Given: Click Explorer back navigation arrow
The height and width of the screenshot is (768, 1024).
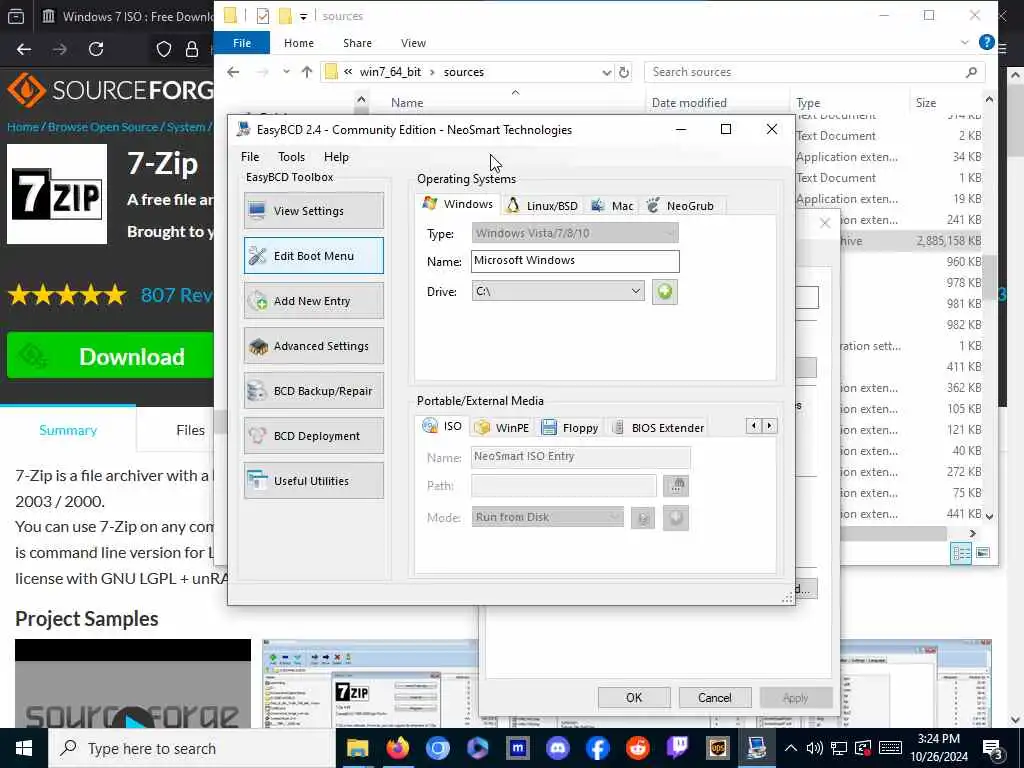Looking at the screenshot, I should [233, 72].
